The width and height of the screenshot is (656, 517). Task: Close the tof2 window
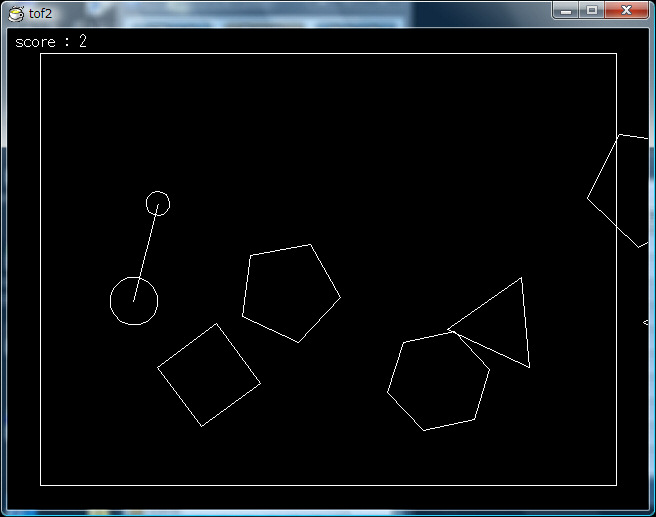(x=626, y=10)
